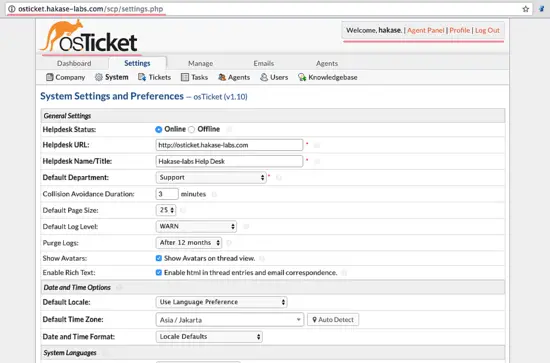Screen dimensions: 550x363
Task: Open Default Log Level dropdown
Action: [196, 226]
